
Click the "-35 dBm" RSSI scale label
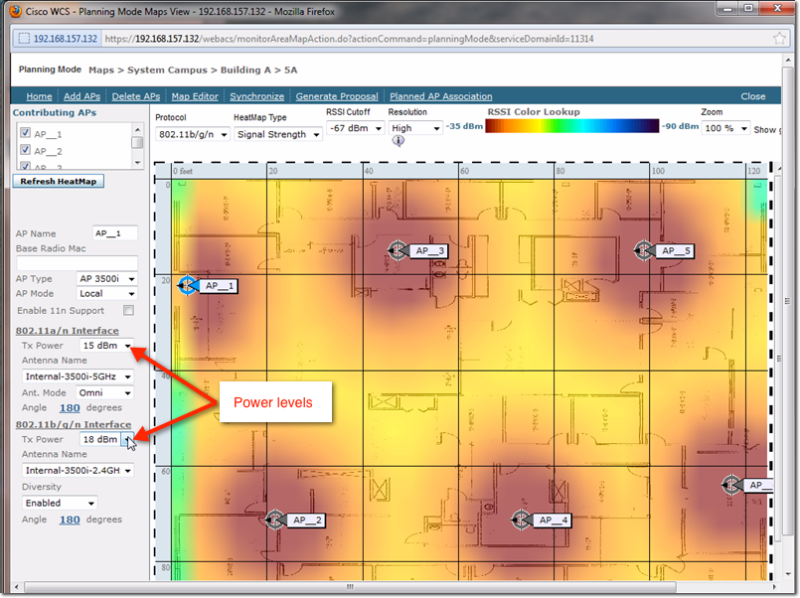[x=464, y=126]
